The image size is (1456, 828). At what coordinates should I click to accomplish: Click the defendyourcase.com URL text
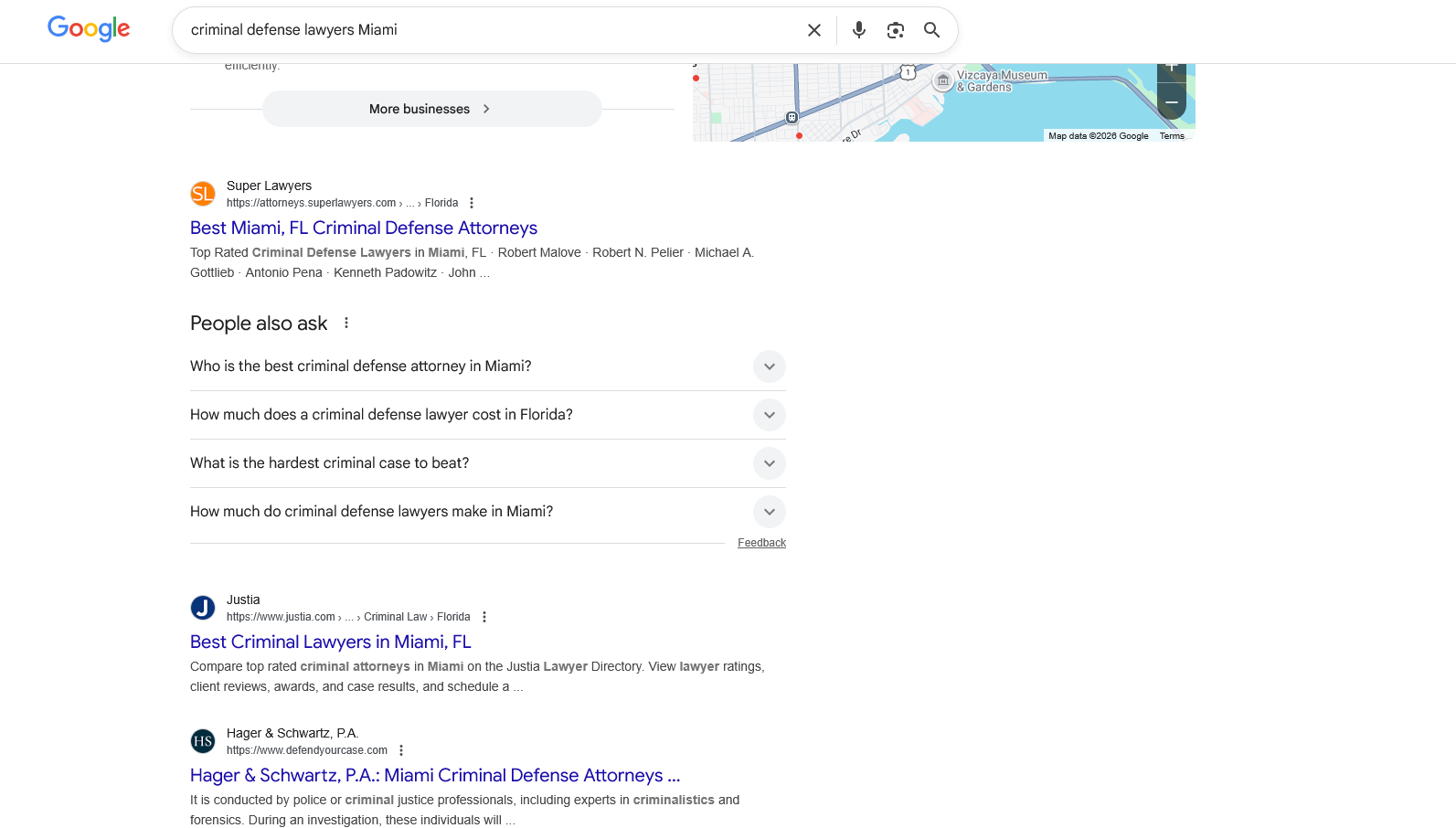click(x=307, y=750)
